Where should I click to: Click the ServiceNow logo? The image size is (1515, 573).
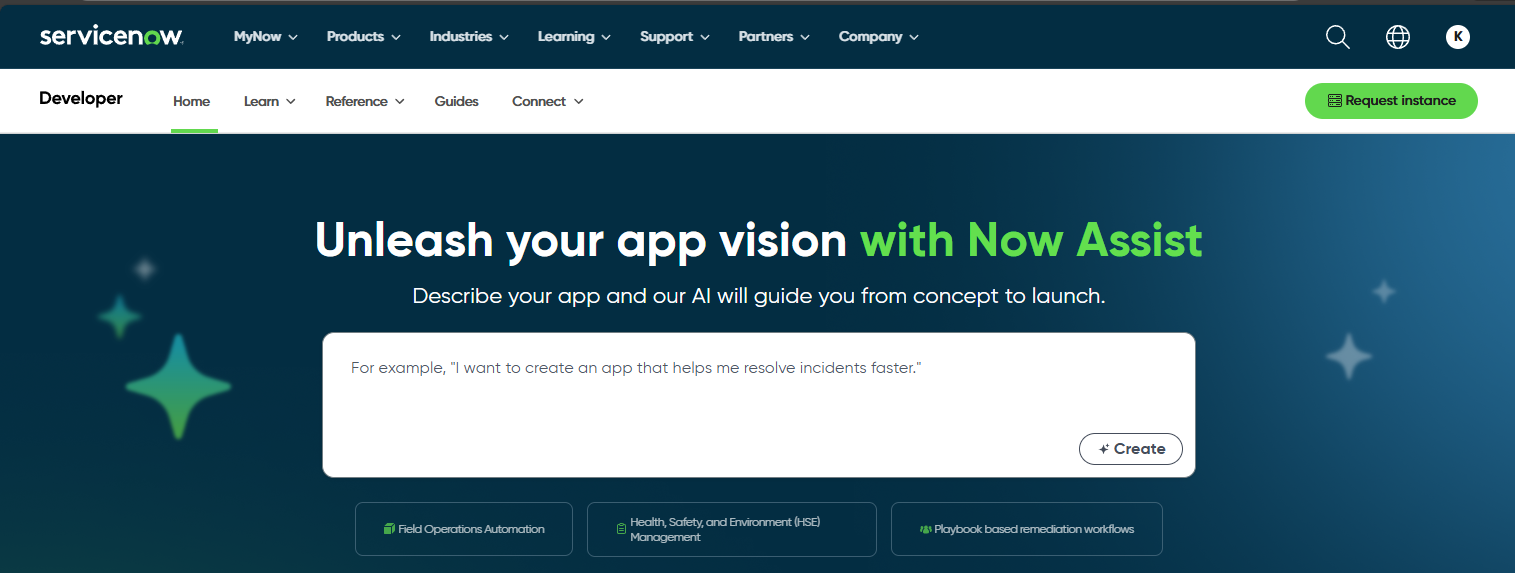point(111,36)
